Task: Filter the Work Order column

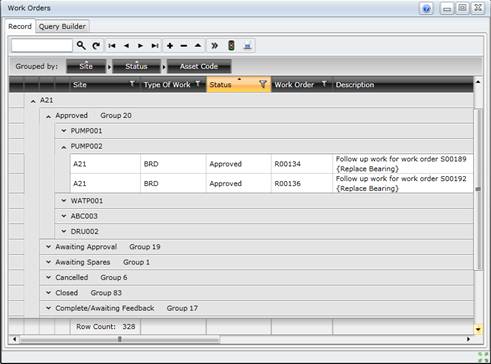Action: pos(324,84)
